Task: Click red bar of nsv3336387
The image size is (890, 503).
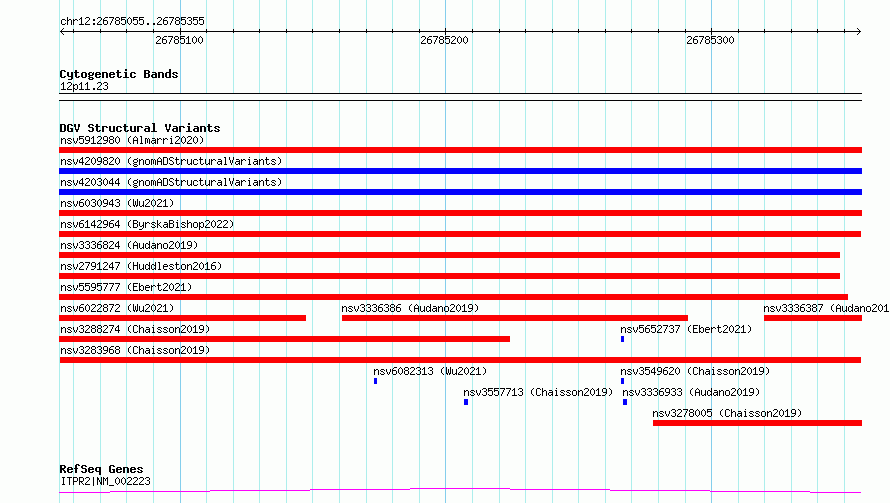Action: point(813,318)
